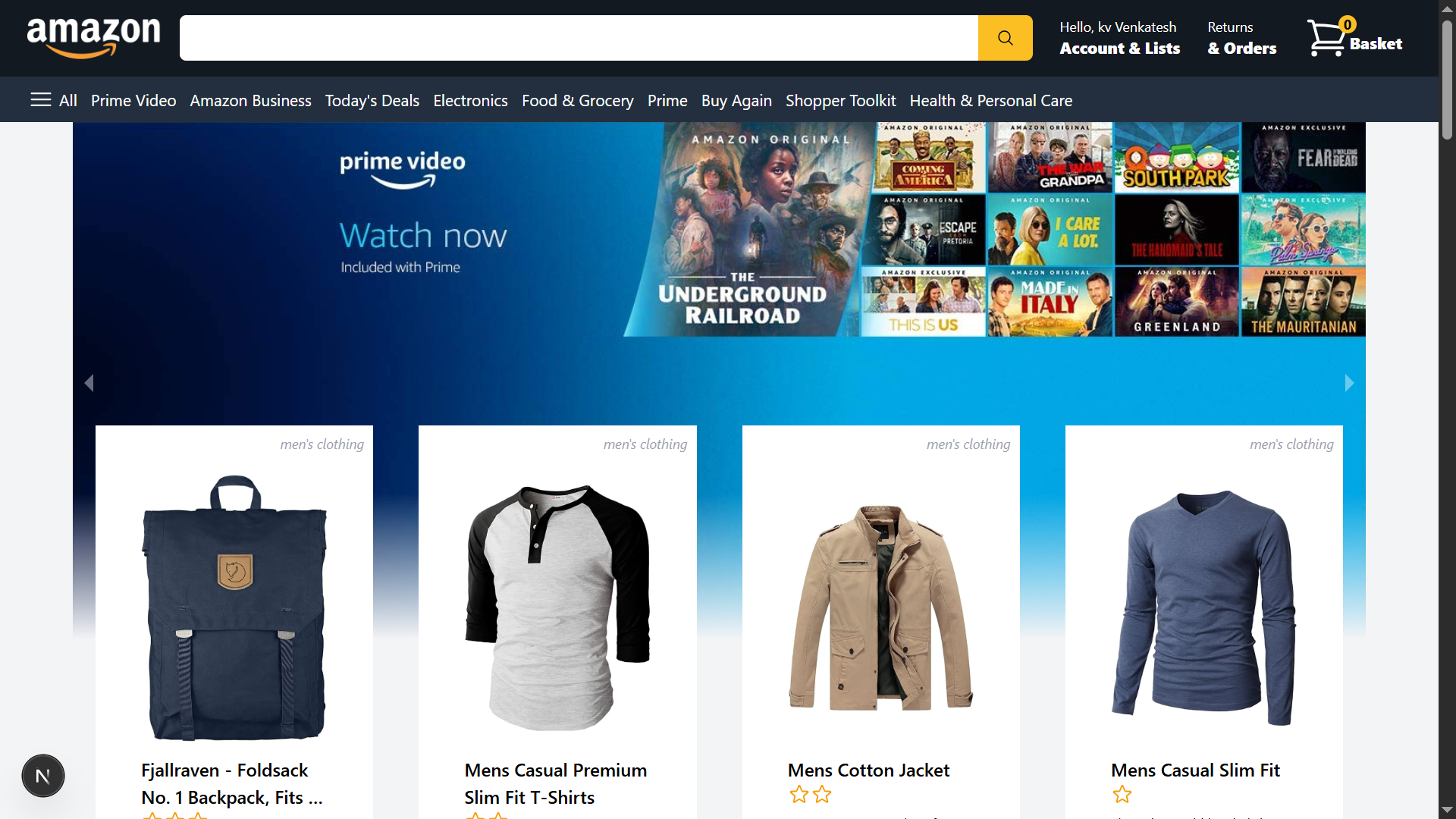The width and height of the screenshot is (1456, 819).
Task: Open Made in Italy poster
Action: pos(1050,302)
